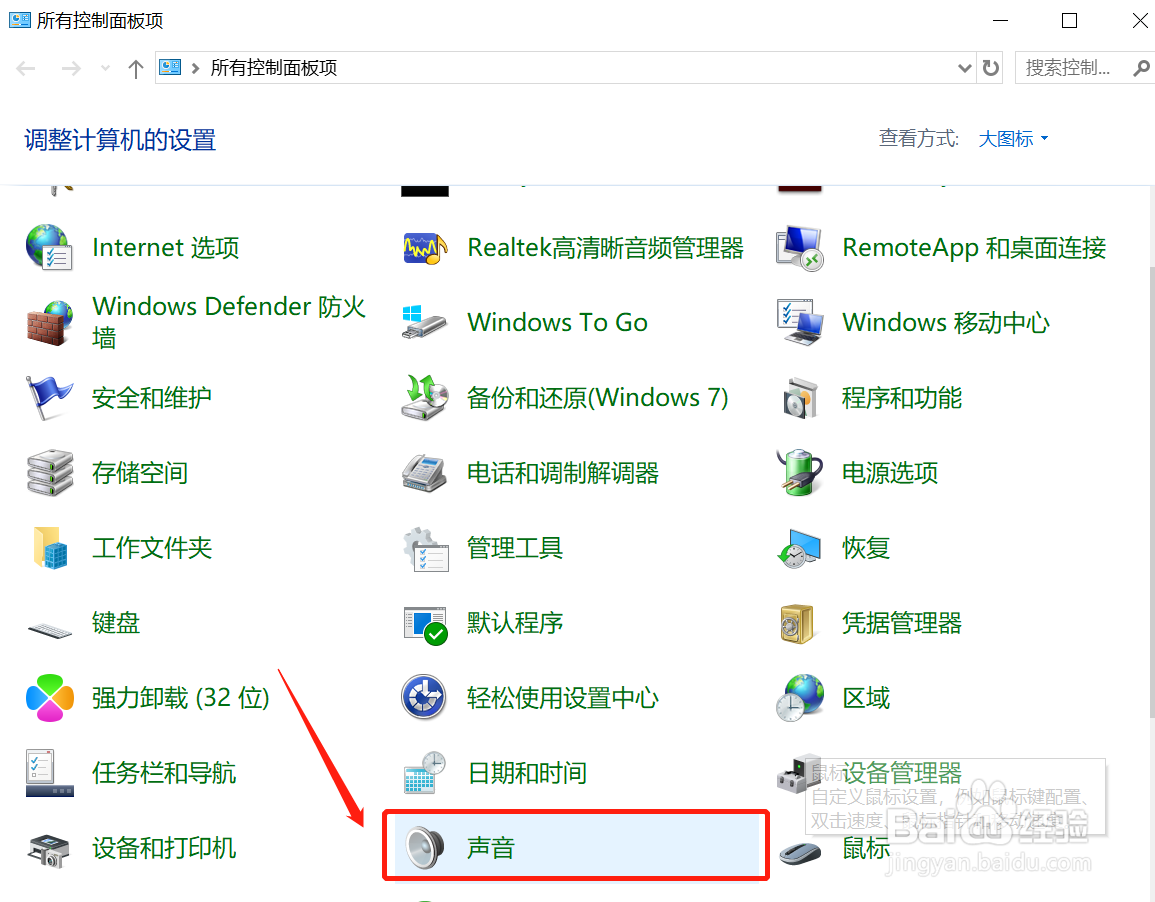Open the 默认程序 icon
This screenshot has height=902, width=1155.
point(425,625)
